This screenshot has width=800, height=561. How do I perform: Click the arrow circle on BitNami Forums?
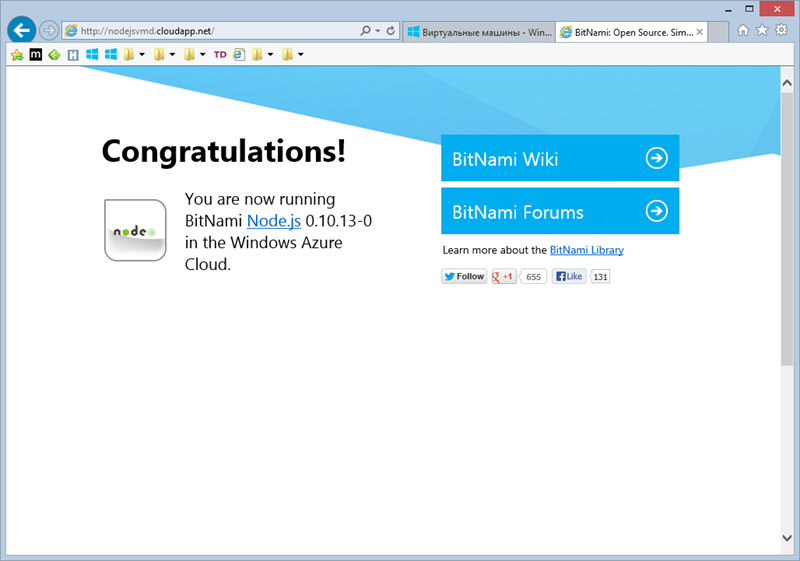pyautogui.click(x=657, y=211)
